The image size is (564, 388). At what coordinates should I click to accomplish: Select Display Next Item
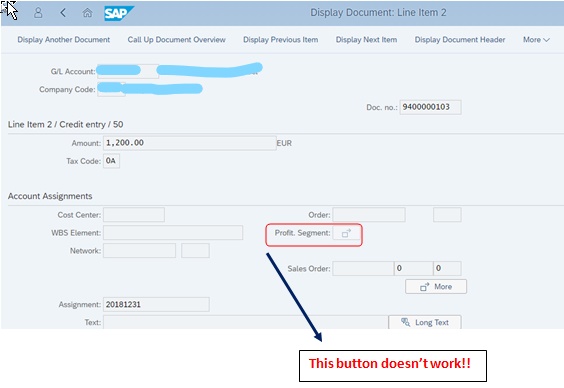click(366, 40)
